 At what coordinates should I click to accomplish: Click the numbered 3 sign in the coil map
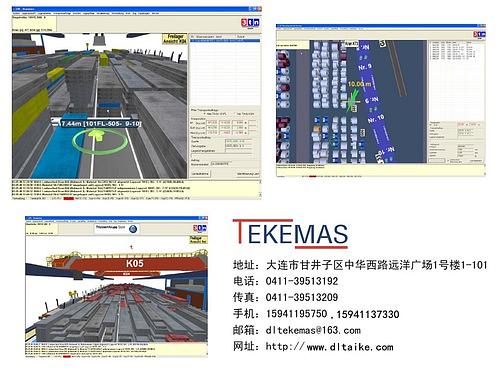coord(382,43)
